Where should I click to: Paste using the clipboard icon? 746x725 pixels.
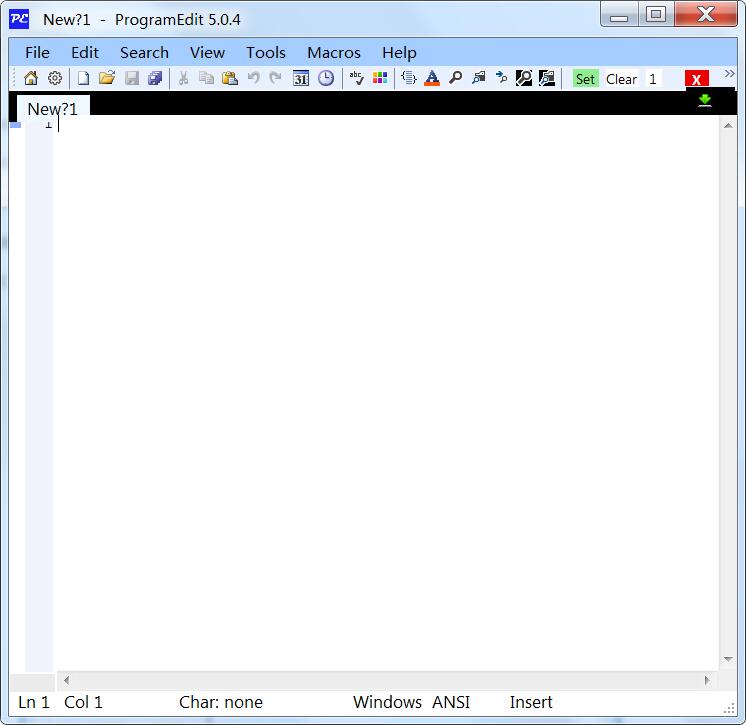tap(230, 78)
